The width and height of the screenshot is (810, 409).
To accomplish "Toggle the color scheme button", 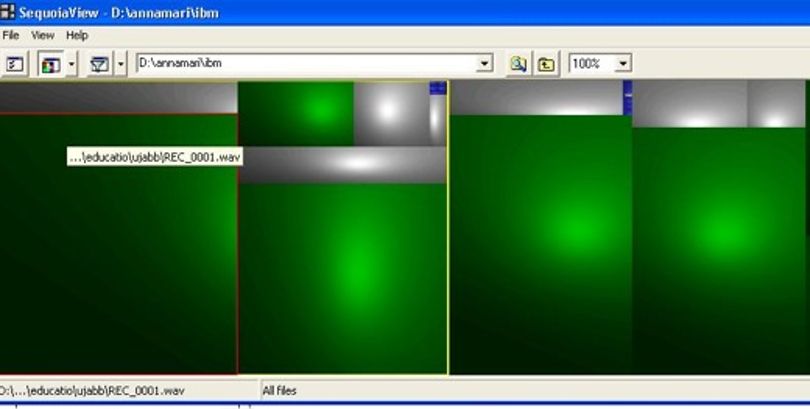I will click(51, 65).
